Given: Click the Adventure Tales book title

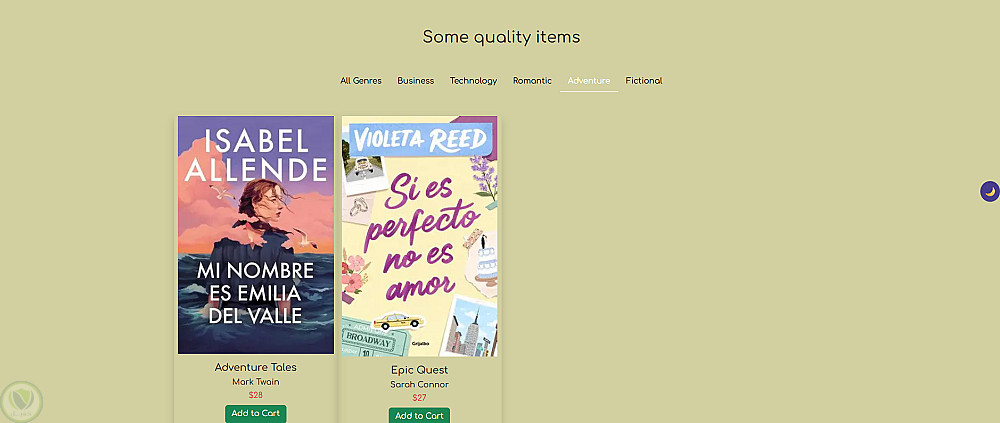Looking at the screenshot, I should click(256, 367).
